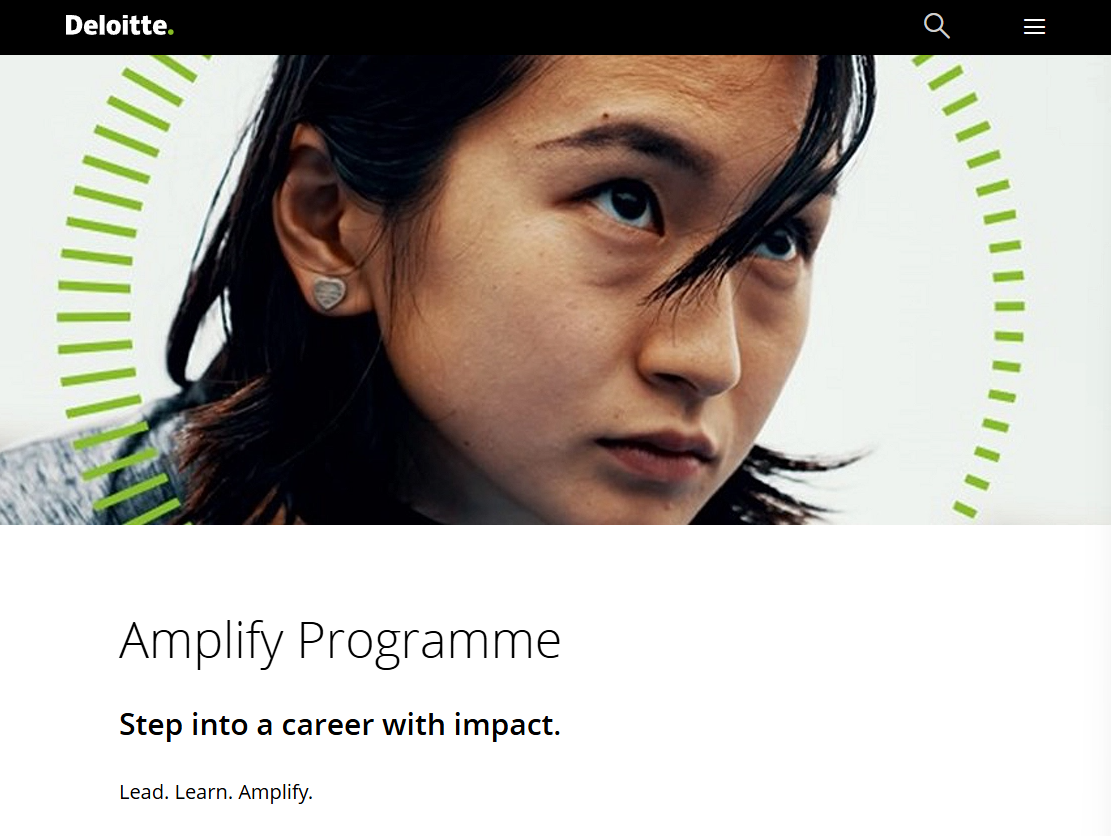
Task: Click the word "Lead." in the tagline
Action: 144,792
